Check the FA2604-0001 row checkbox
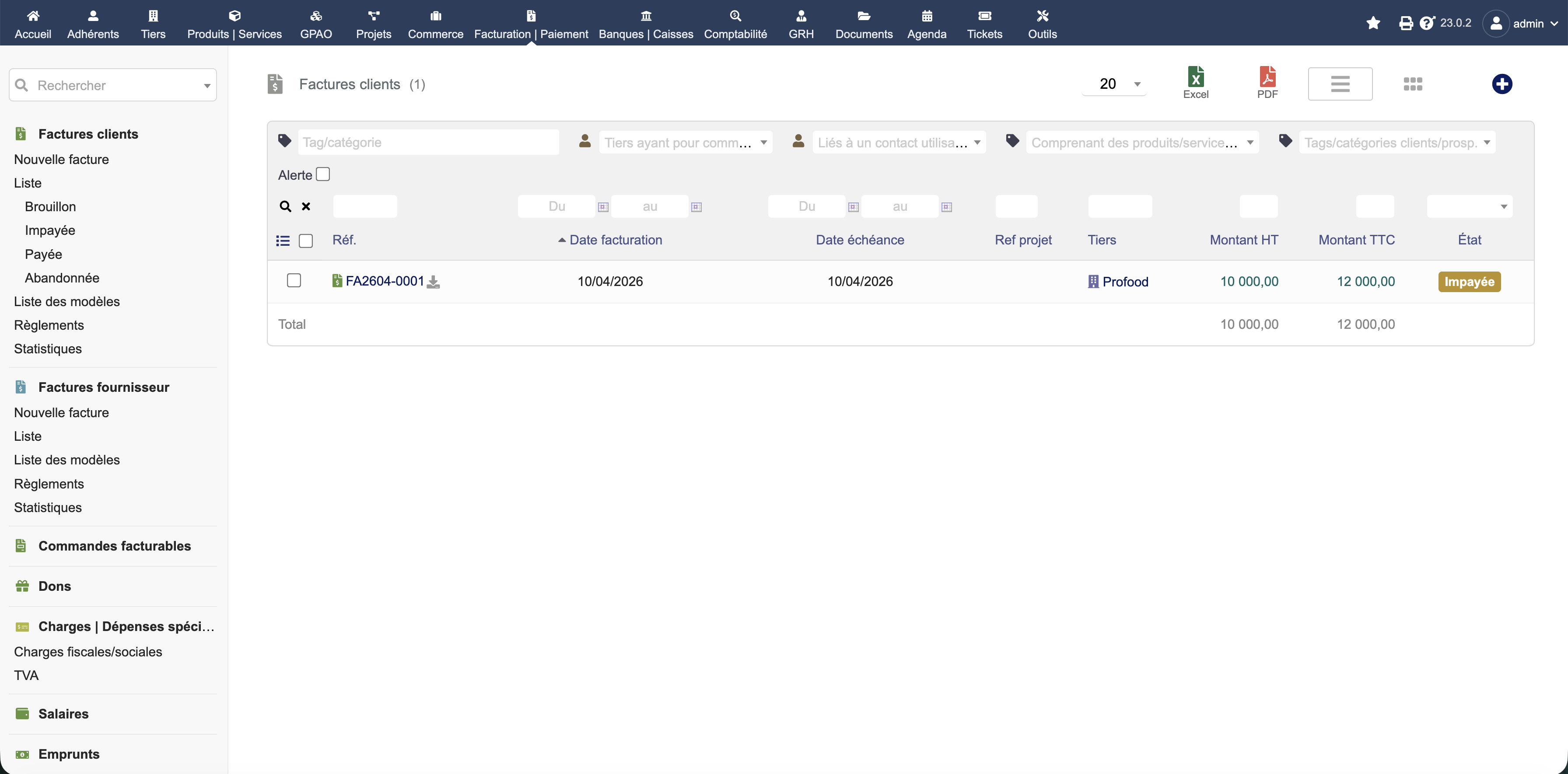 [x=294, y=280]
